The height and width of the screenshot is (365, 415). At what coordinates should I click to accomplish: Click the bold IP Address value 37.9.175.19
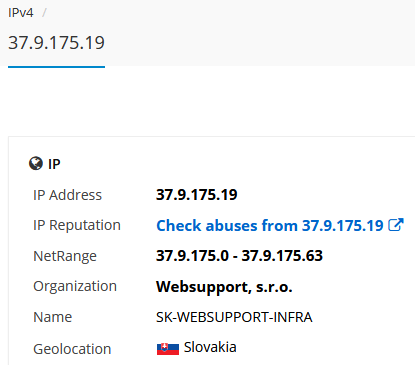[197, 195]
